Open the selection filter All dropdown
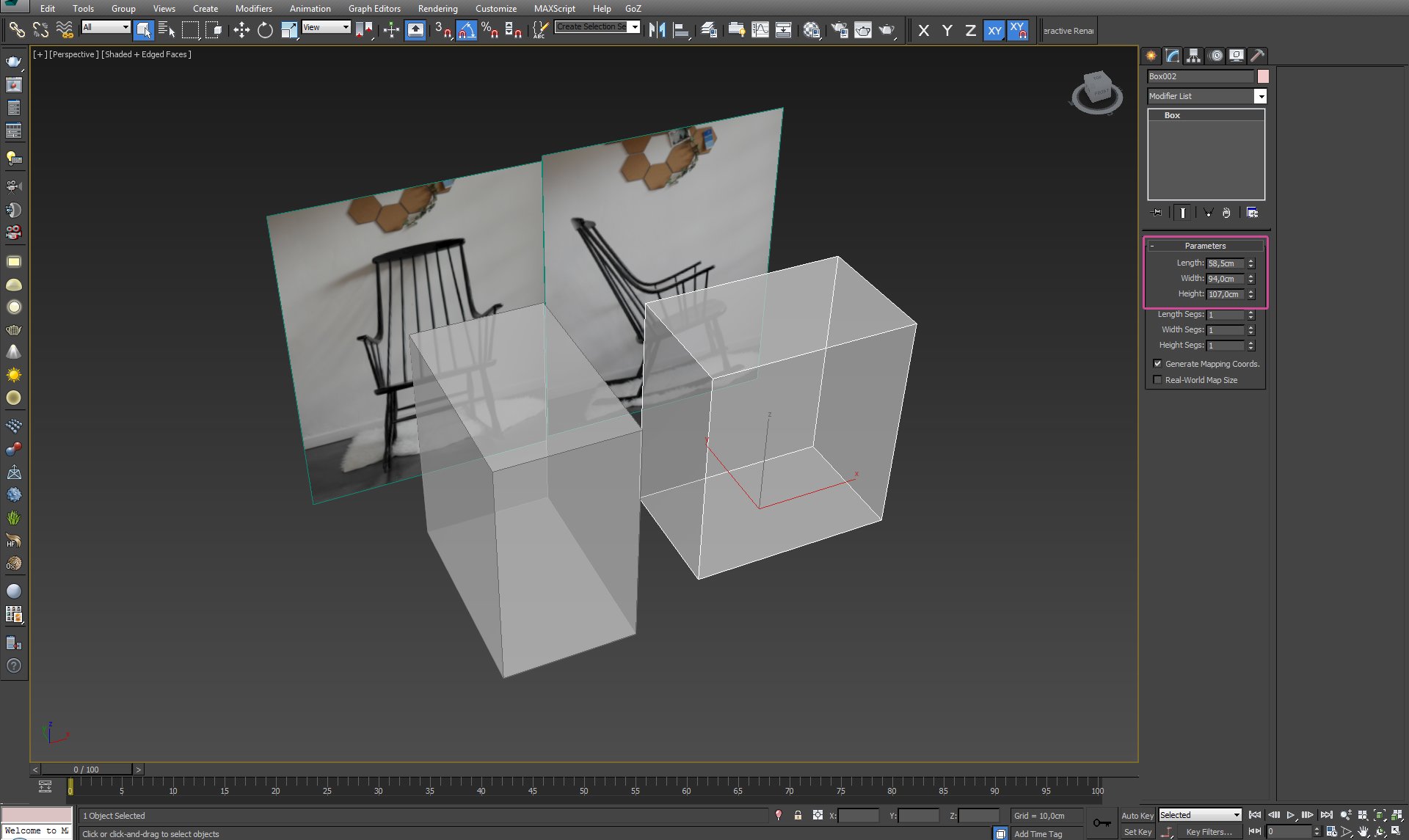This screenshot has width=1409, height=840. (106, 27)
